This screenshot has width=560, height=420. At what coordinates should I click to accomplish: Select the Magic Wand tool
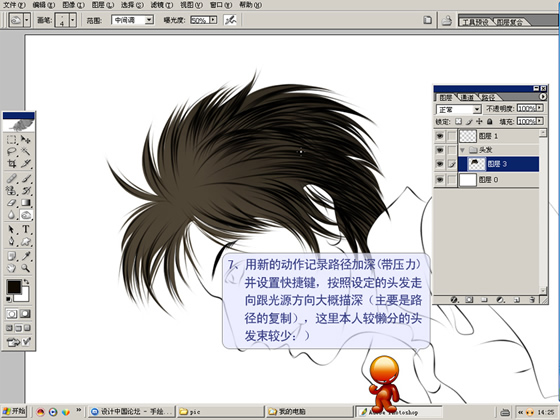[x=25, y=151]
